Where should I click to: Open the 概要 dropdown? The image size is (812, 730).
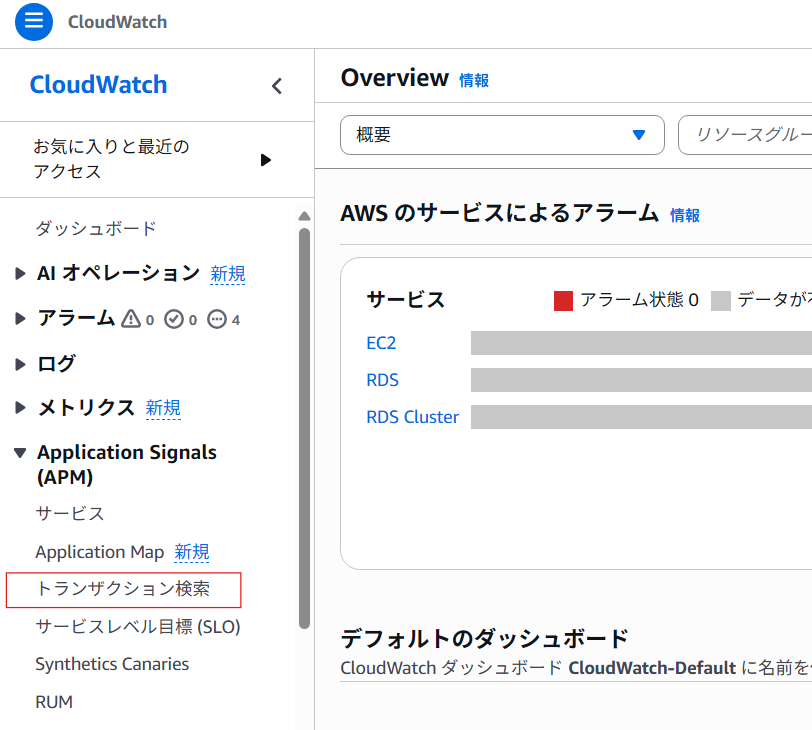(x=502, y=135)
